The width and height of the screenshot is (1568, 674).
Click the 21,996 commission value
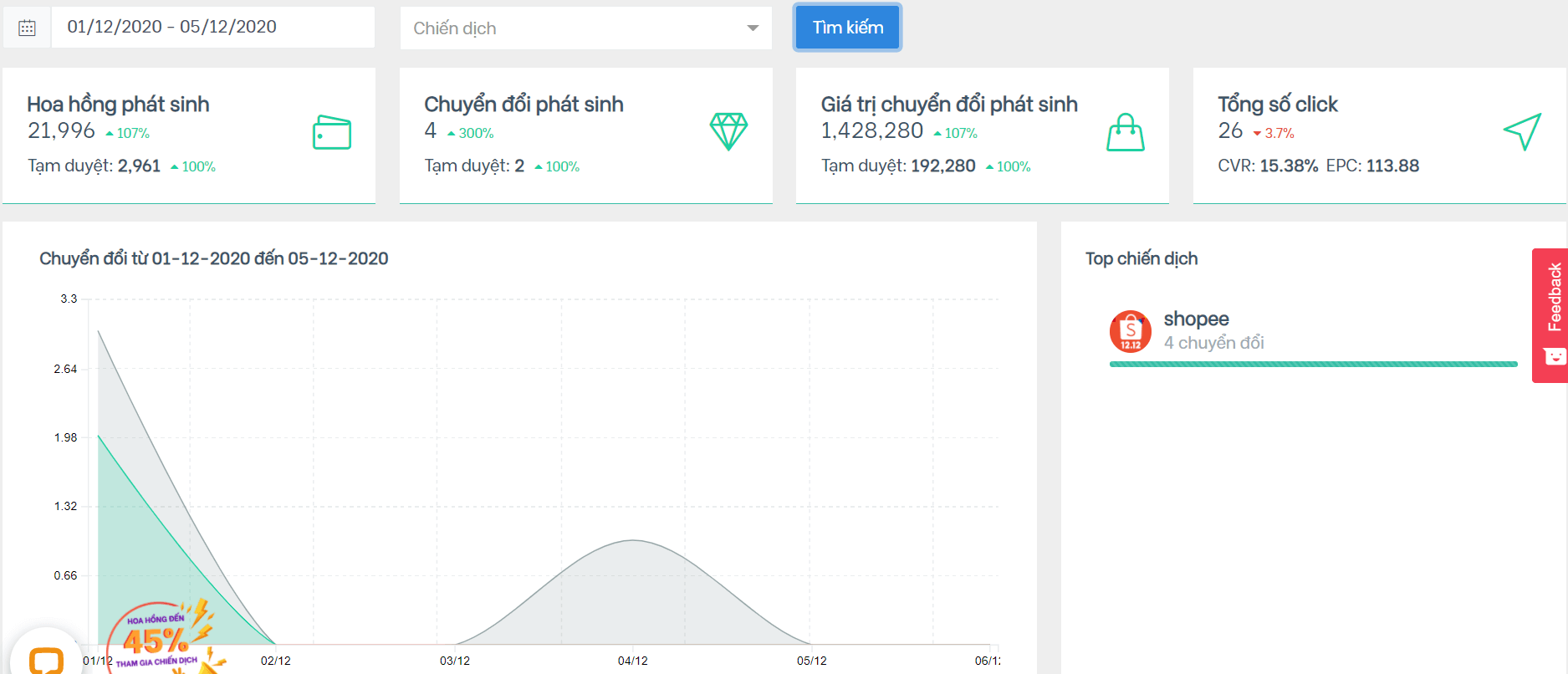[x=61, y=130]
